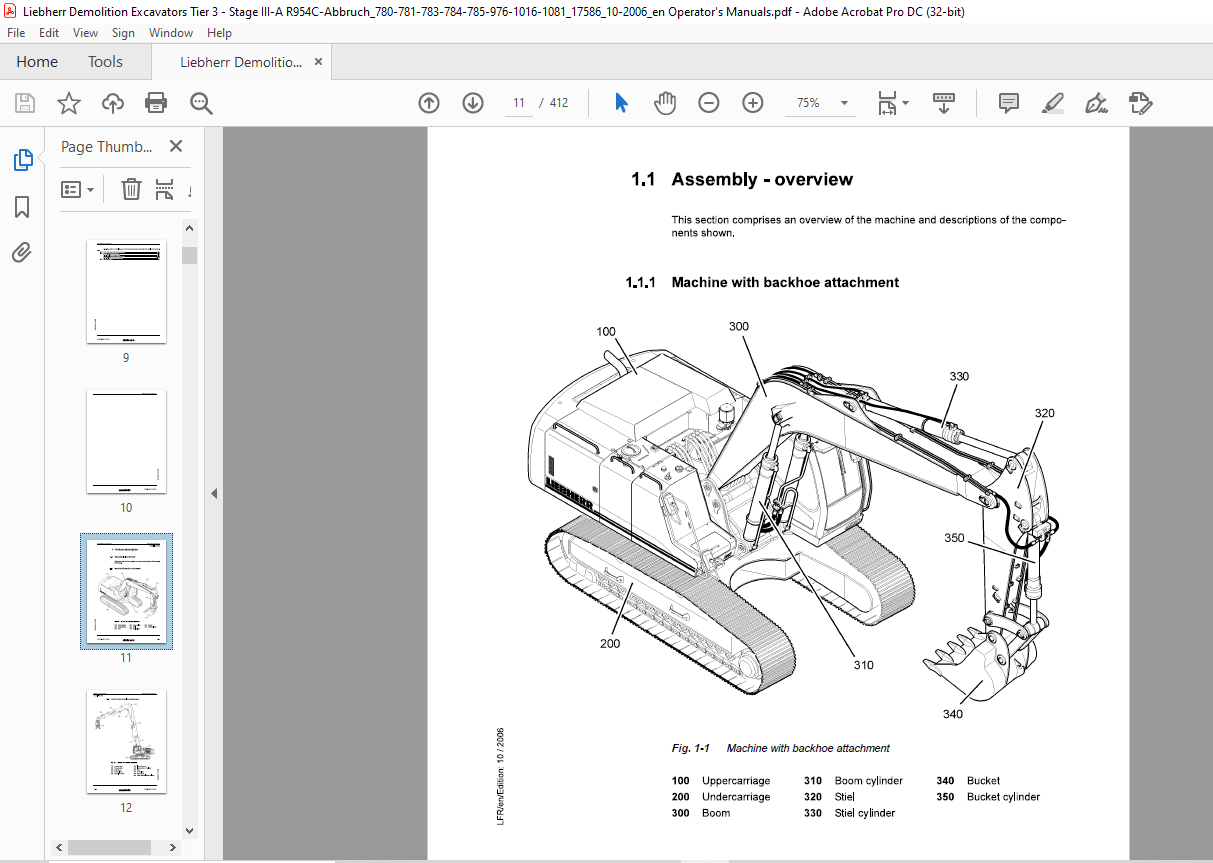The width and height of the screenshot is (1213, 863).
Task: Select page 11 thumbnail
Action: (x=126, y=591)
